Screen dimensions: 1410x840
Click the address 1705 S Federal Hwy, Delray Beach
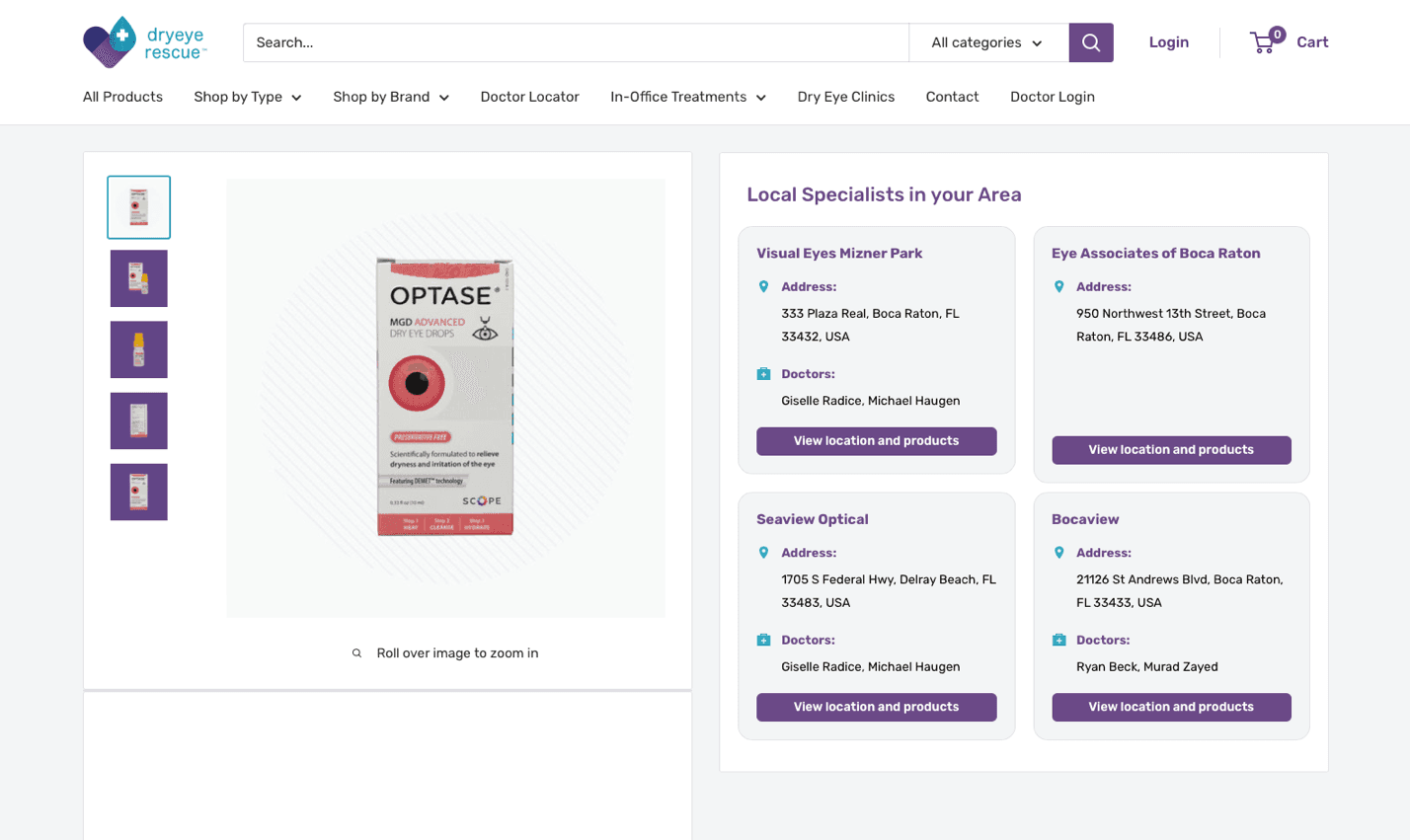coord(889,591)
